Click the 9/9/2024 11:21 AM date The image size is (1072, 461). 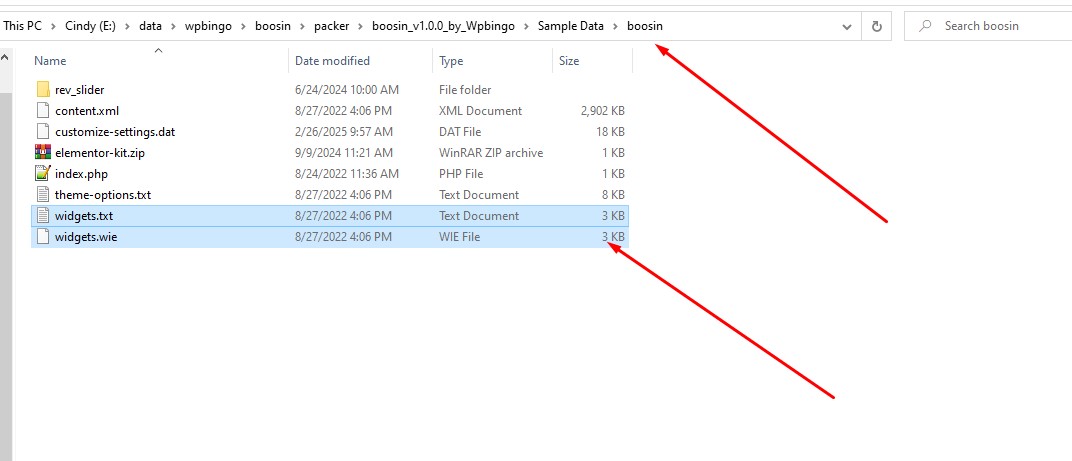pos(344,153)
